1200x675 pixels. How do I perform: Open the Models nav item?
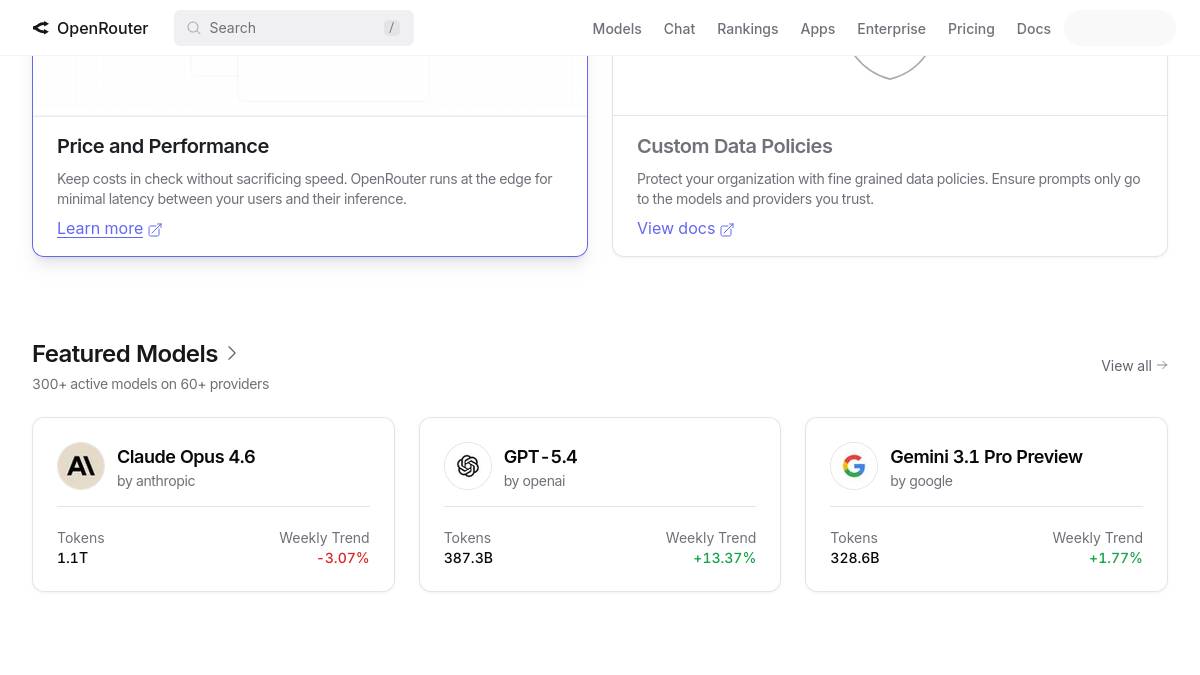click(x=616, y=28)
